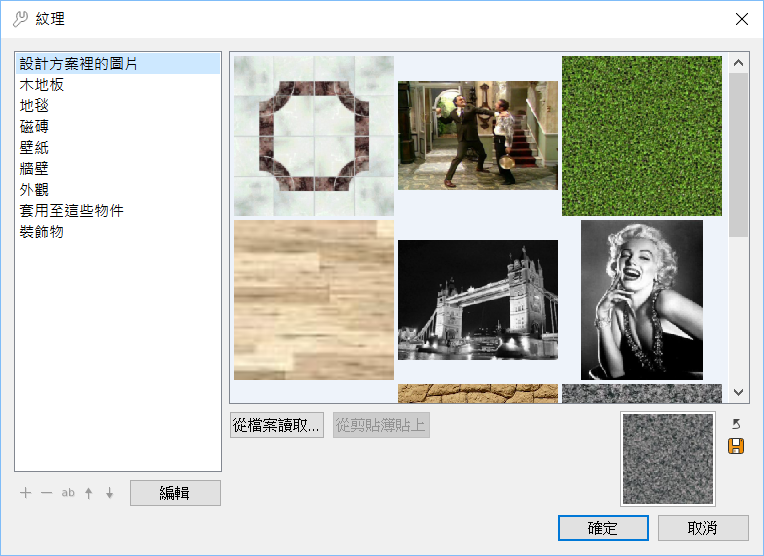Cancel the dialog with 取消
Screen dimensions: 764x556
[703, 528]
